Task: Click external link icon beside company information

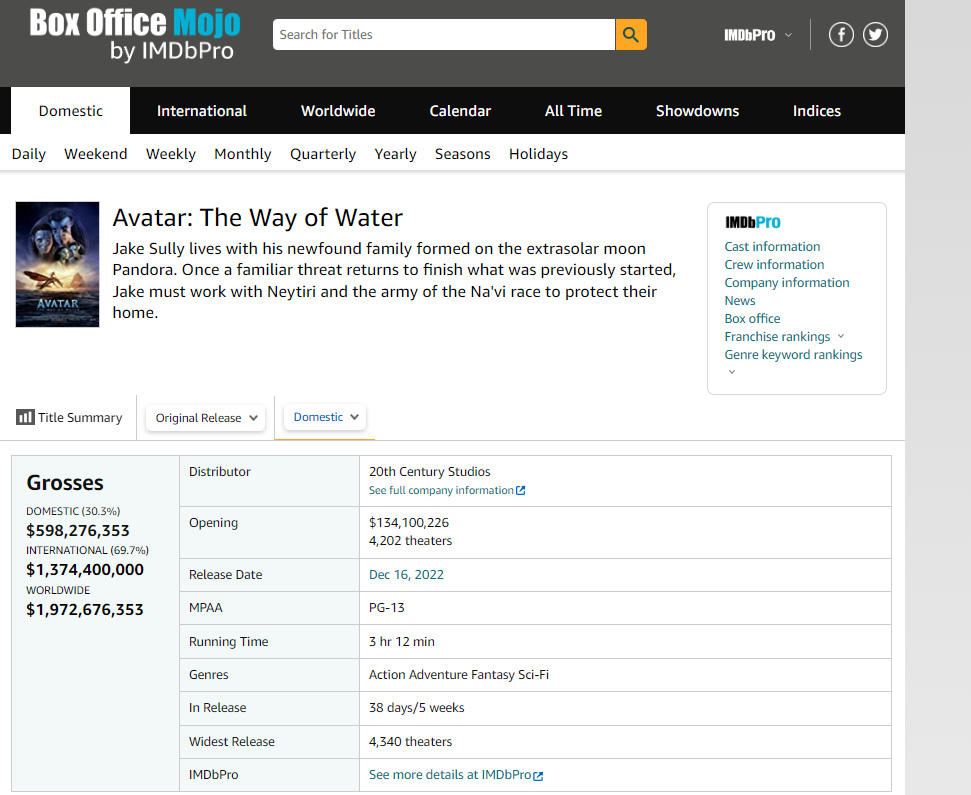Action: coord(521,490)
